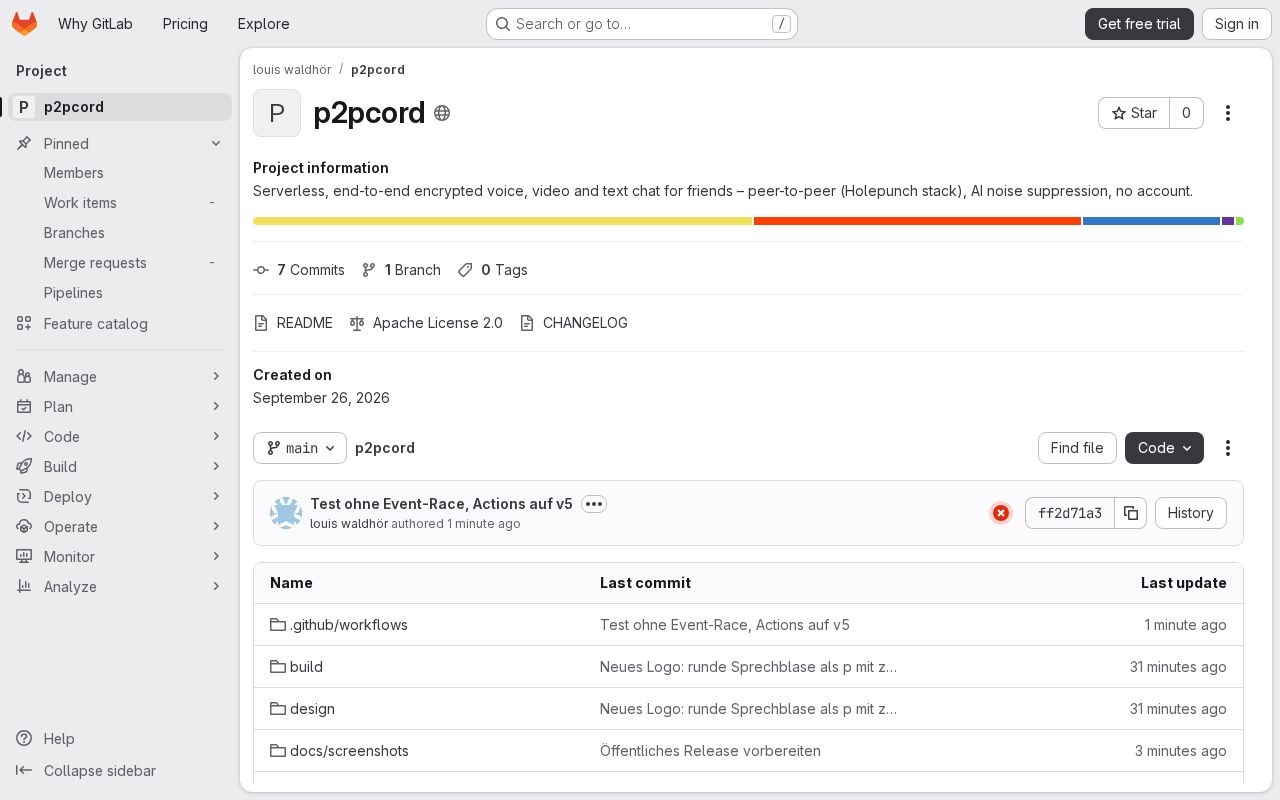Click the public visibility globe icon
1280x800 pixels.
pos(442,113)
